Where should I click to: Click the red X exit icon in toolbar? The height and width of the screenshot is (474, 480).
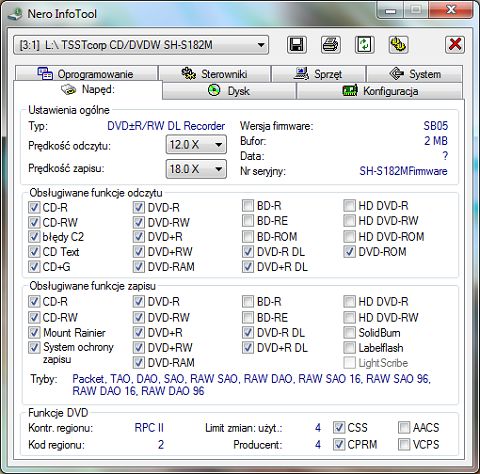pos(455,45)
